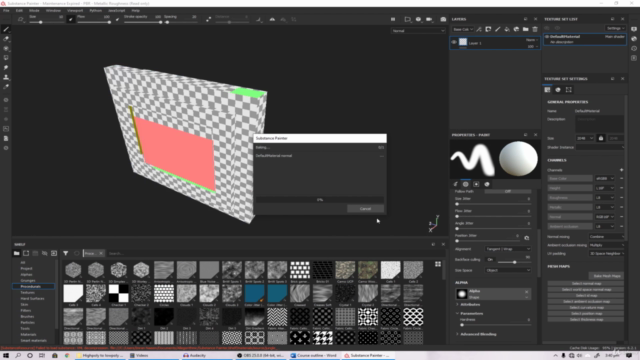Image resolution: width=640 pixels, height=360 pixels.
Task: Click Bake Mesh Maps button
Action: click(607, 276)
